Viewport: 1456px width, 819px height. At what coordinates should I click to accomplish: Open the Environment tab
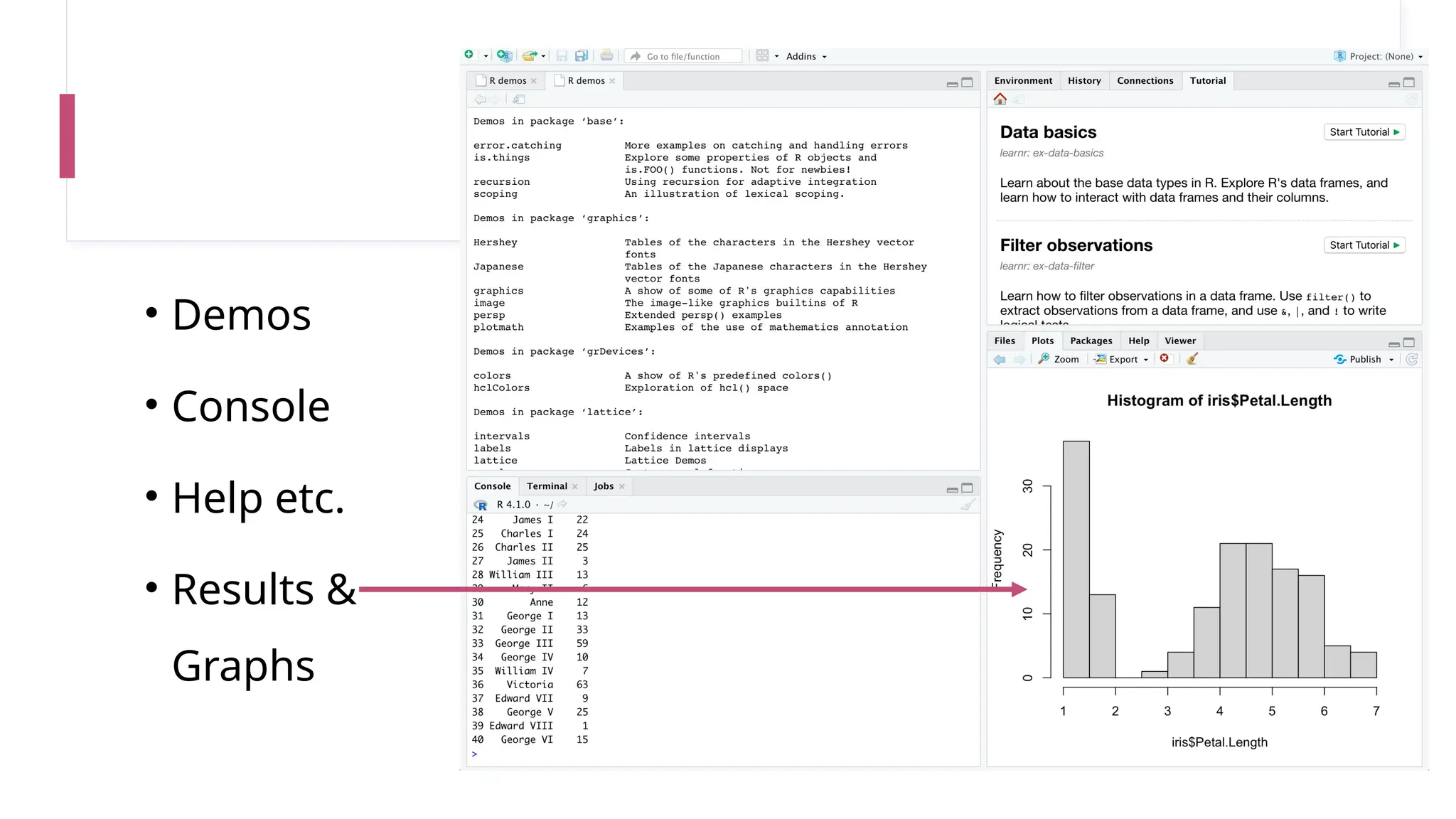[x=1023, y=81]
